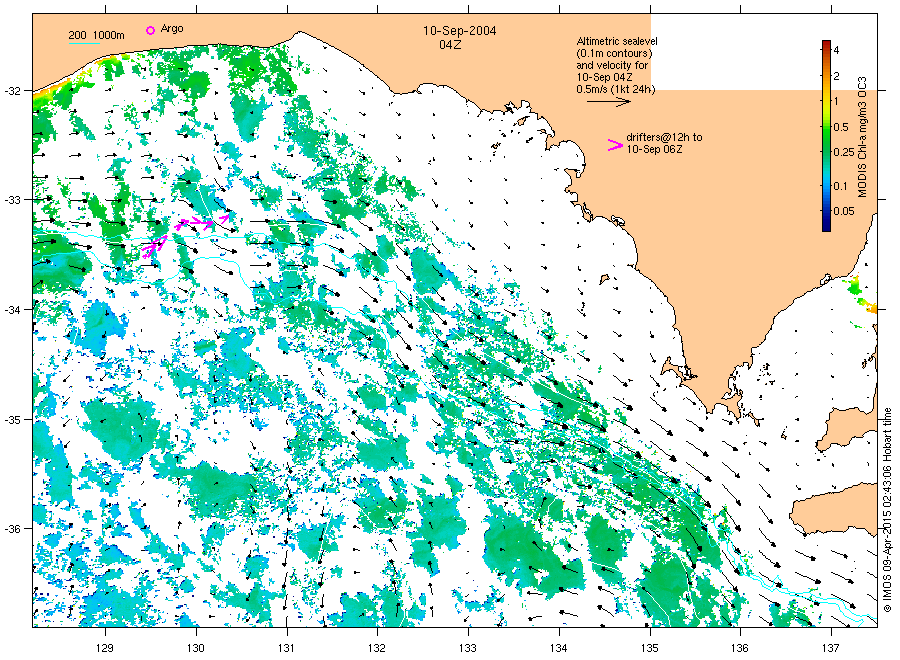Select the 'MODIS Chl-a mg/m3 OC3' colorbar title
The width and height of the screenshot is (900, 660).
[x=862, y=137]
